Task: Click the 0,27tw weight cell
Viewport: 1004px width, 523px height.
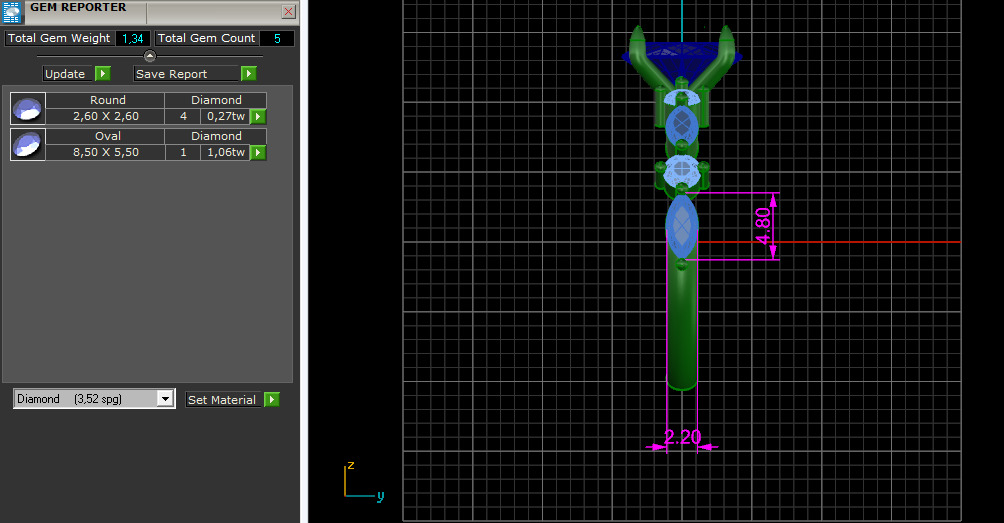Action: 225,117
